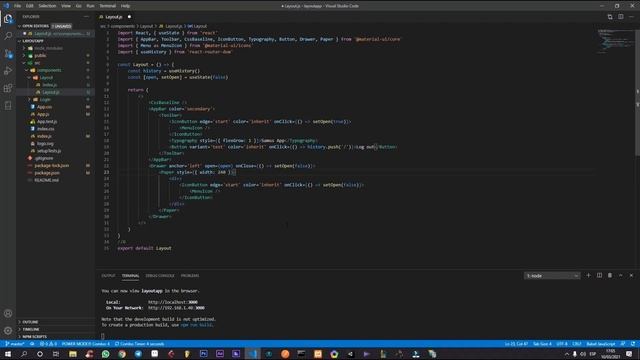Open the Search view in activity bar

[x=8, y=36]
